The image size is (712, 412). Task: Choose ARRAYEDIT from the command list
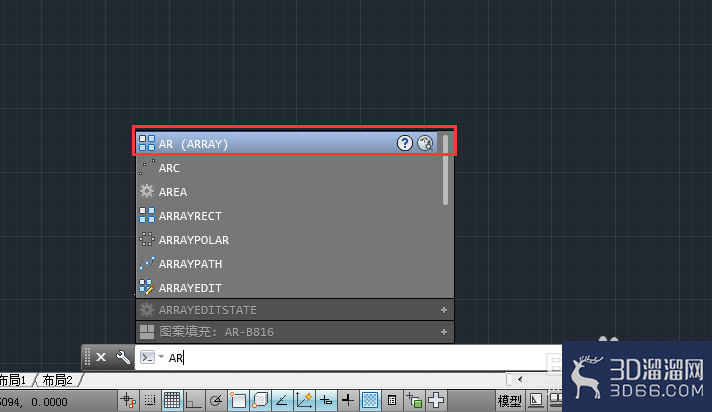[287, 288]
